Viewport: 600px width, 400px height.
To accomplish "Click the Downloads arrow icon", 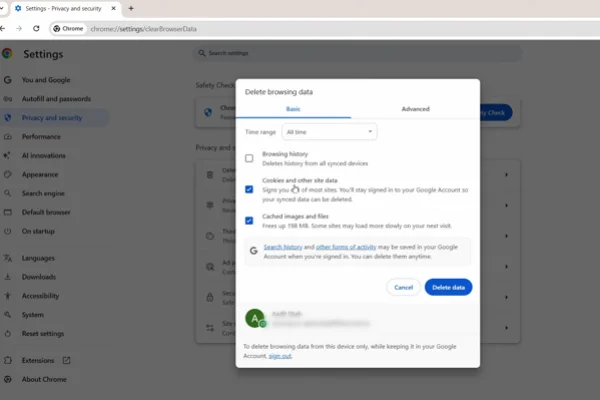I will coord(8,277).
